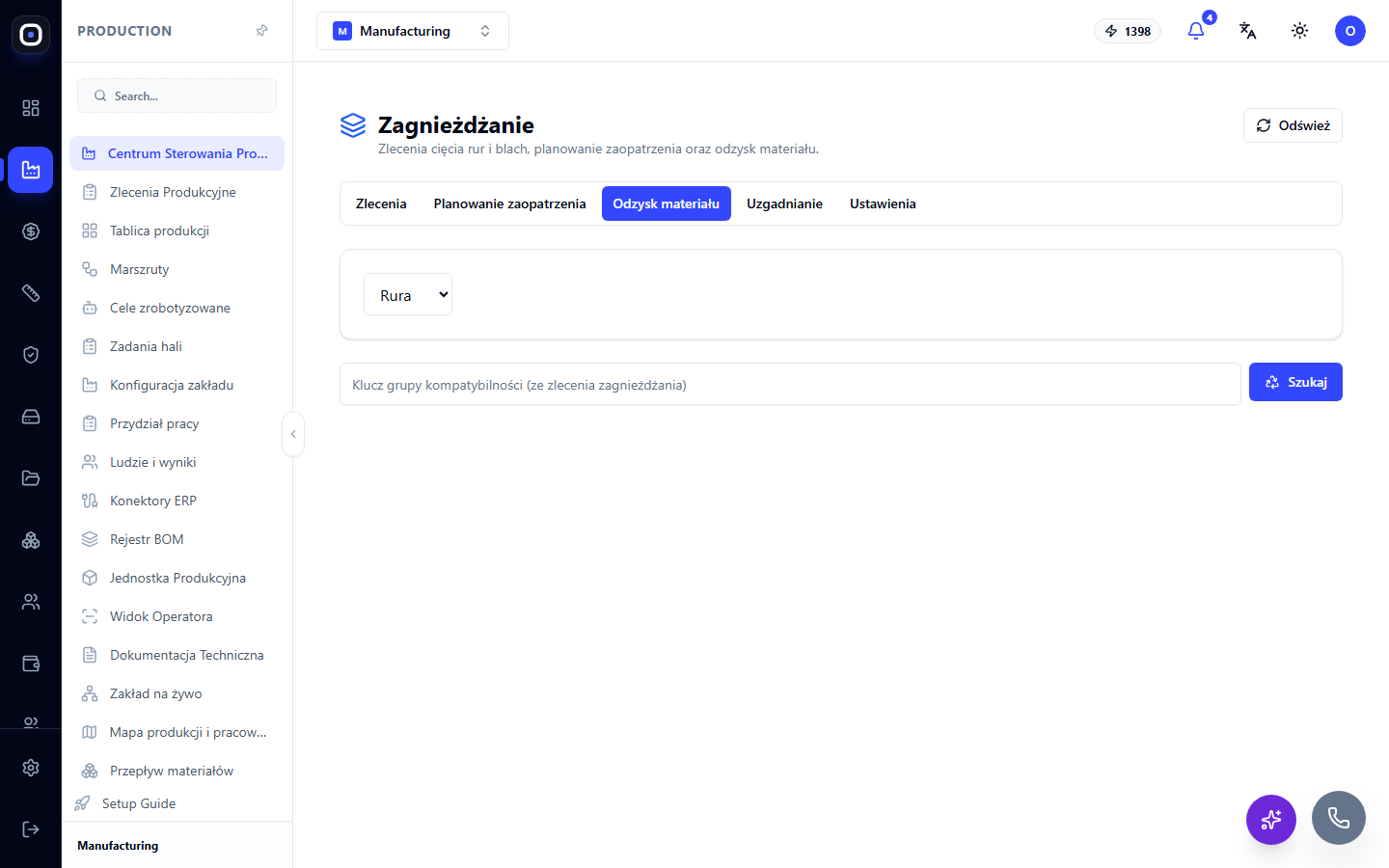Open the Rura material type dropdown
Viewport: 1389px width, 868px height.
click(x=408, y=295)
